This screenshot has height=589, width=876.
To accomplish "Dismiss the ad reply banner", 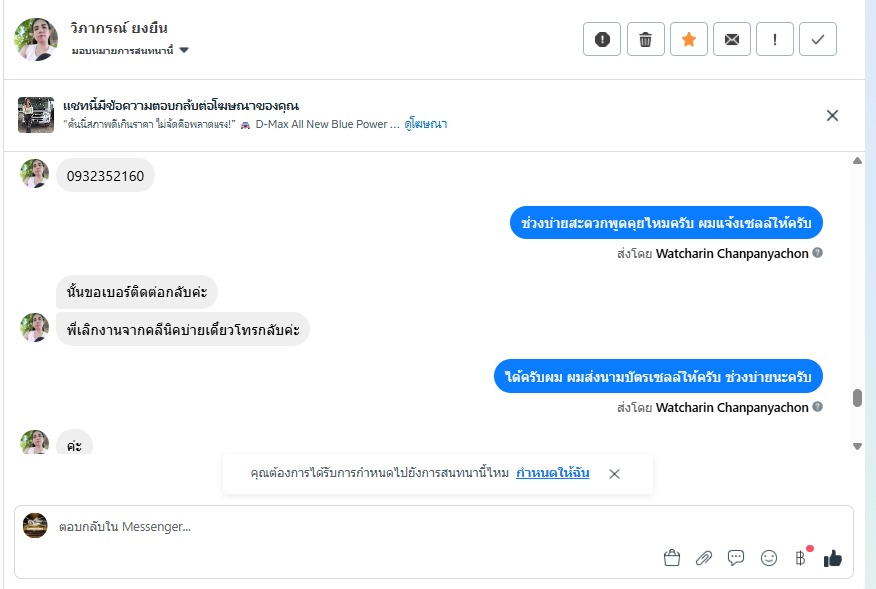I will point(832,115).
